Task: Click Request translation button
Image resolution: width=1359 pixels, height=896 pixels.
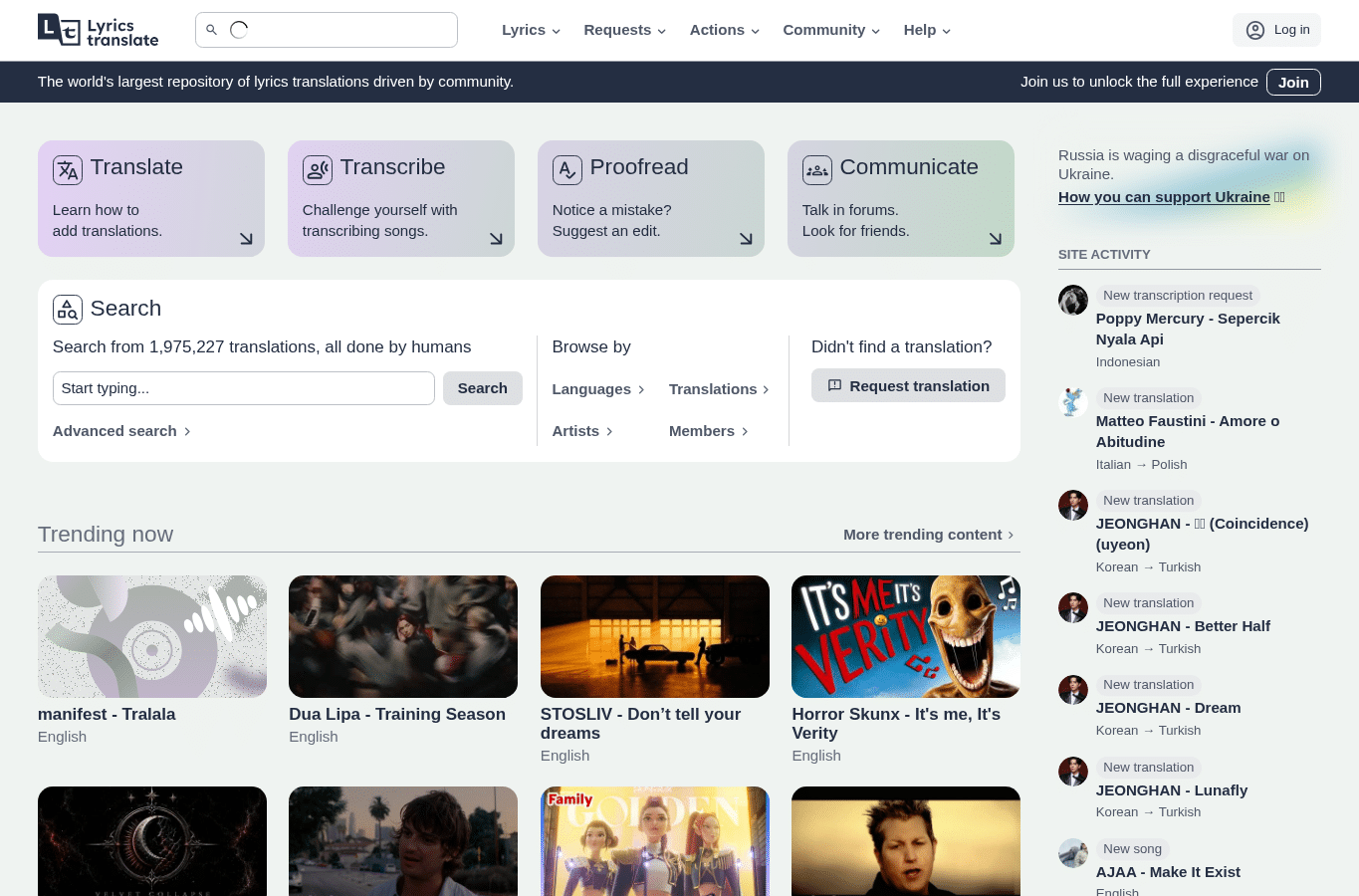Action: [908, 386]
